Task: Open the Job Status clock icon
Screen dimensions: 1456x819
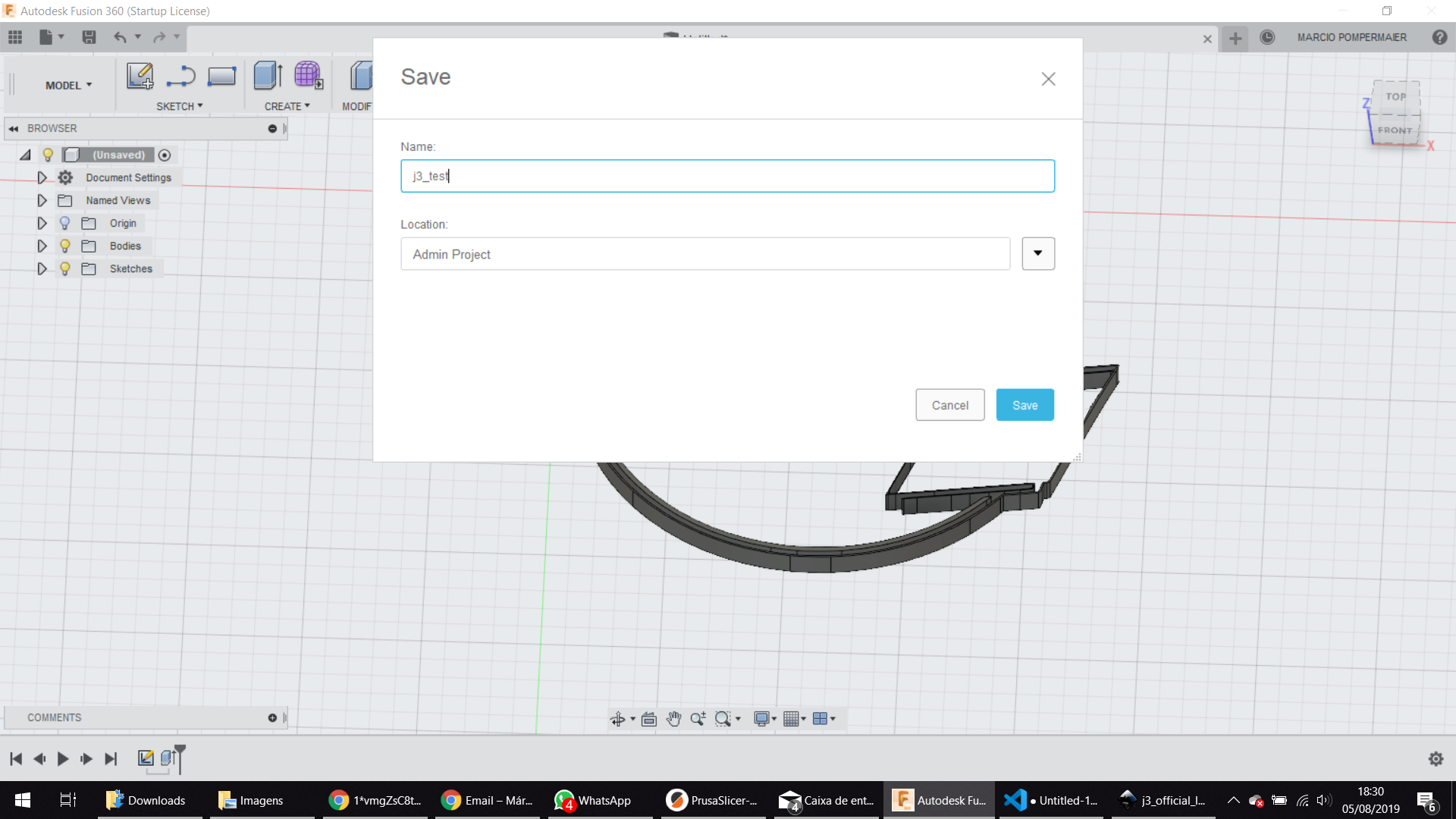Action: point(1267,37)
